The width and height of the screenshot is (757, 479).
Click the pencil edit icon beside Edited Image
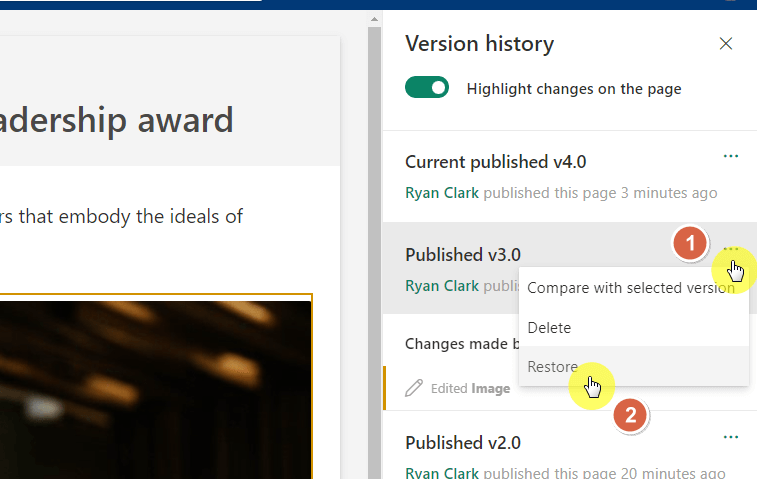(x=414, y=388)
